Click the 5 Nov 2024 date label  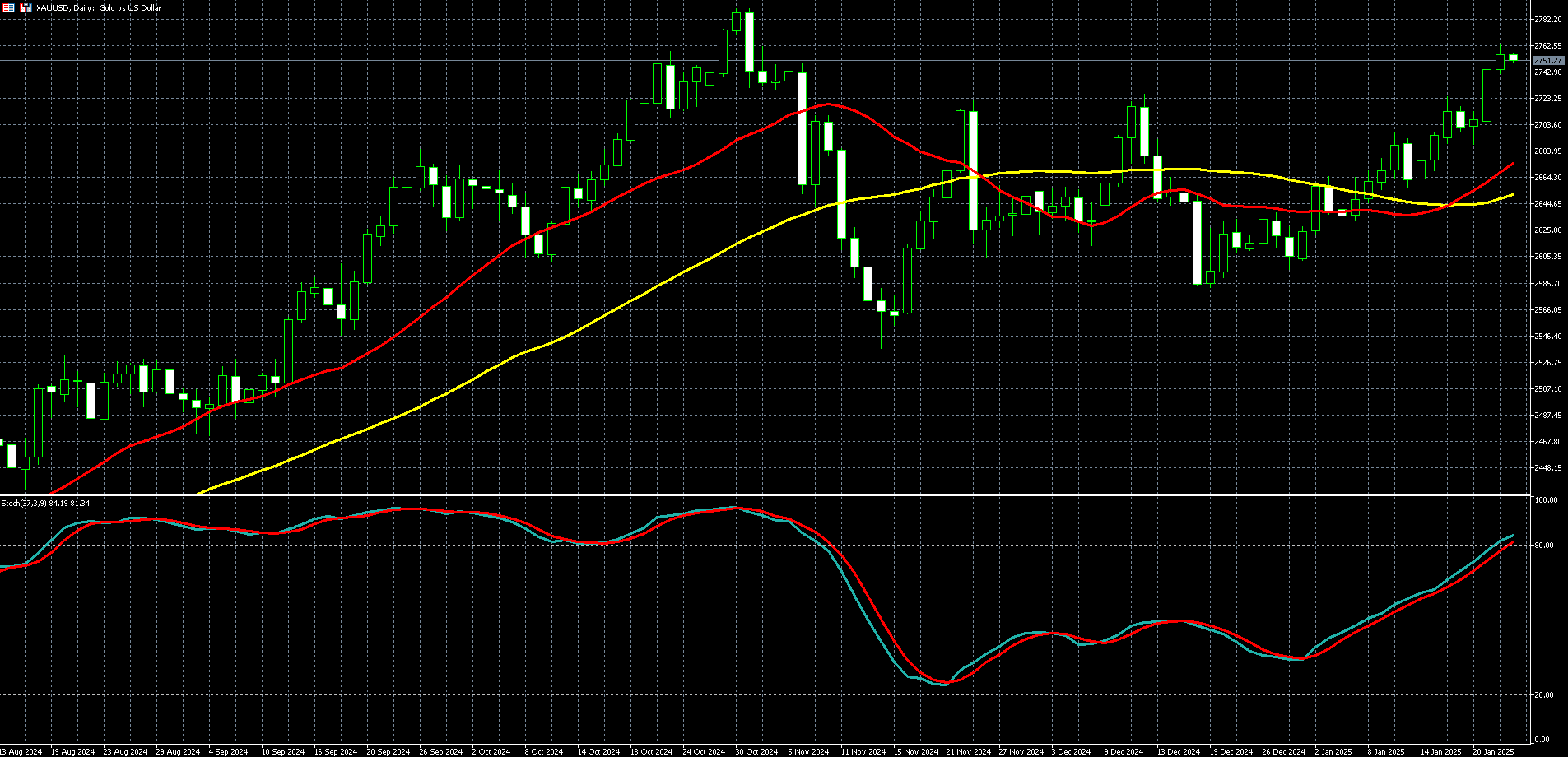(x=807, y=752)
